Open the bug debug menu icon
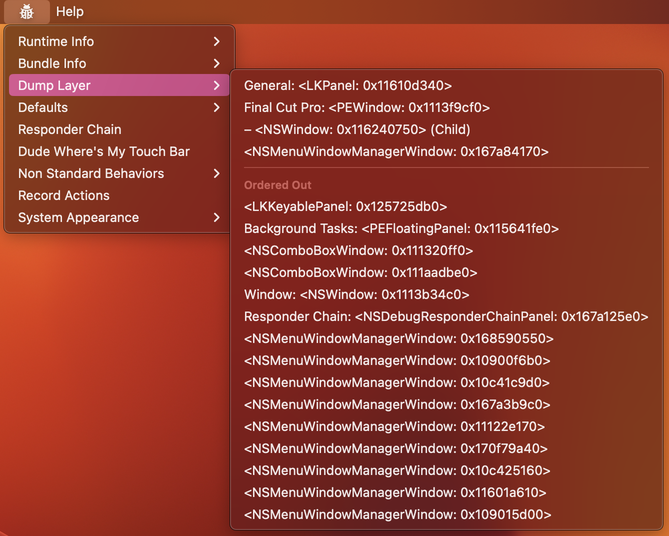669x536 pixels. (26, 12)
